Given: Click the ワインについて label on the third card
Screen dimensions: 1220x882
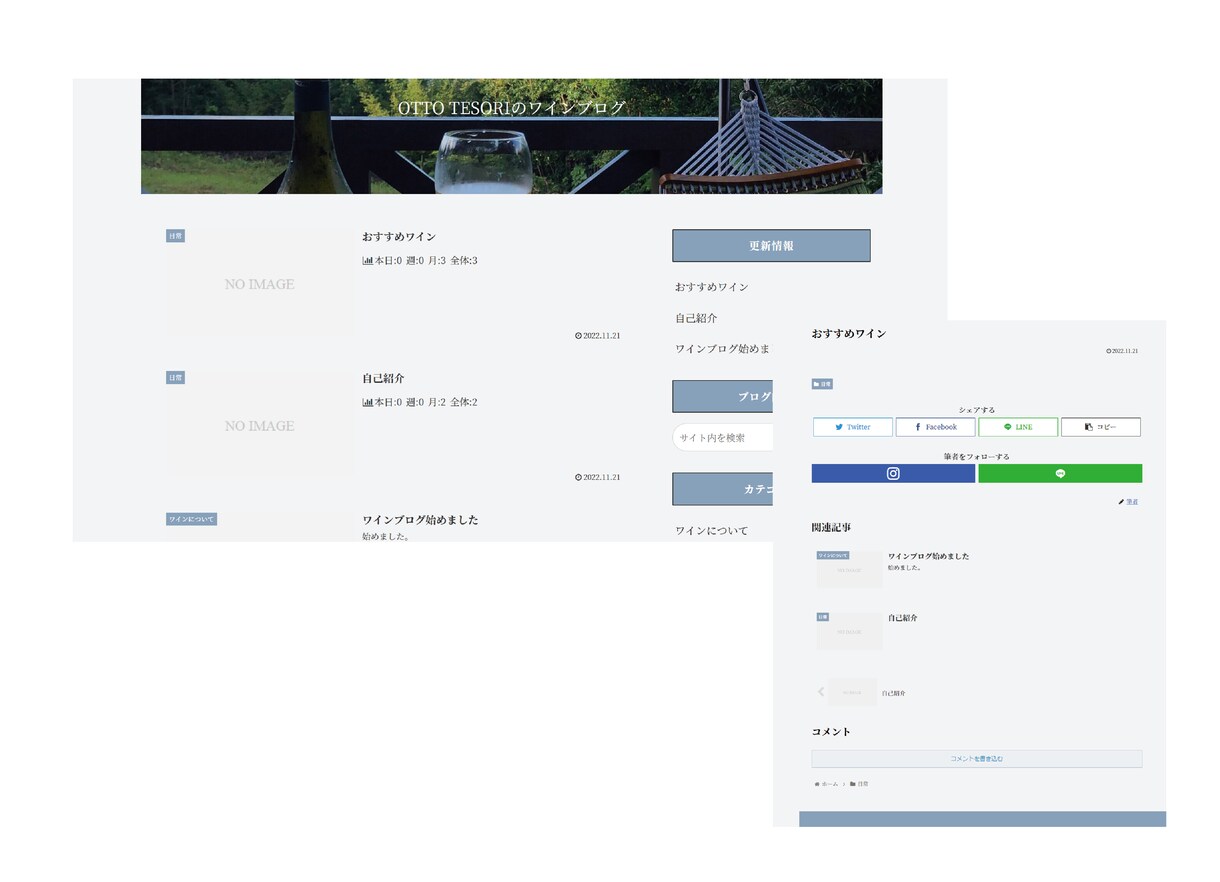Looking at the screenshot, I should coord(191,520).
